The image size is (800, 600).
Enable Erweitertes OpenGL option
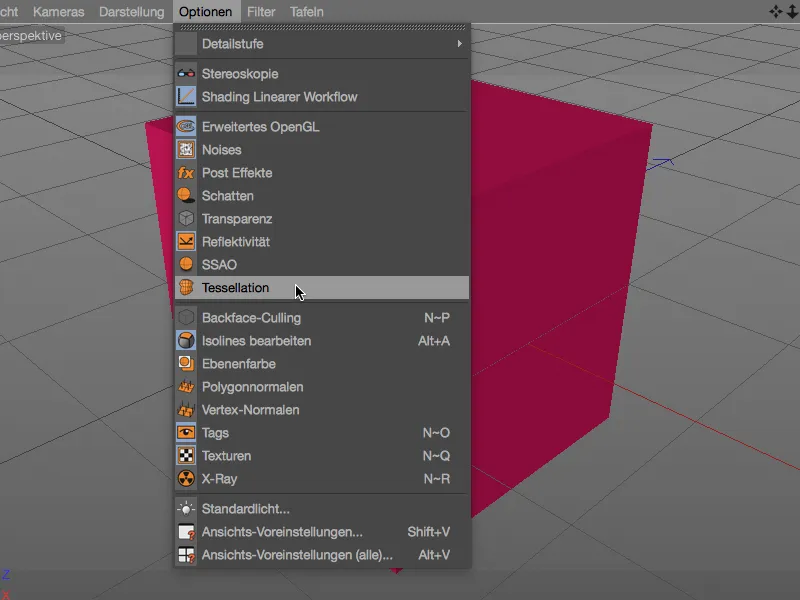[321, 127]
